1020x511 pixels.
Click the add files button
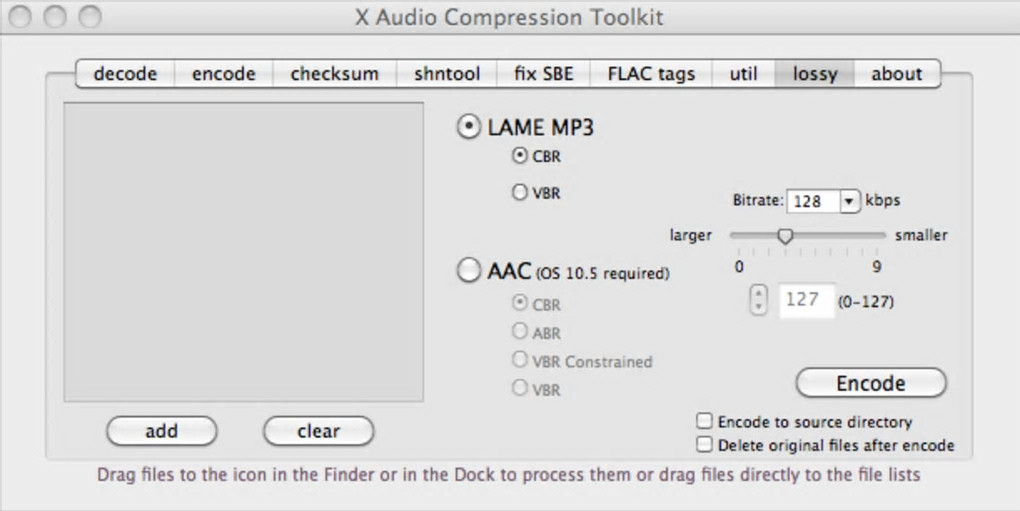point(161,431)
